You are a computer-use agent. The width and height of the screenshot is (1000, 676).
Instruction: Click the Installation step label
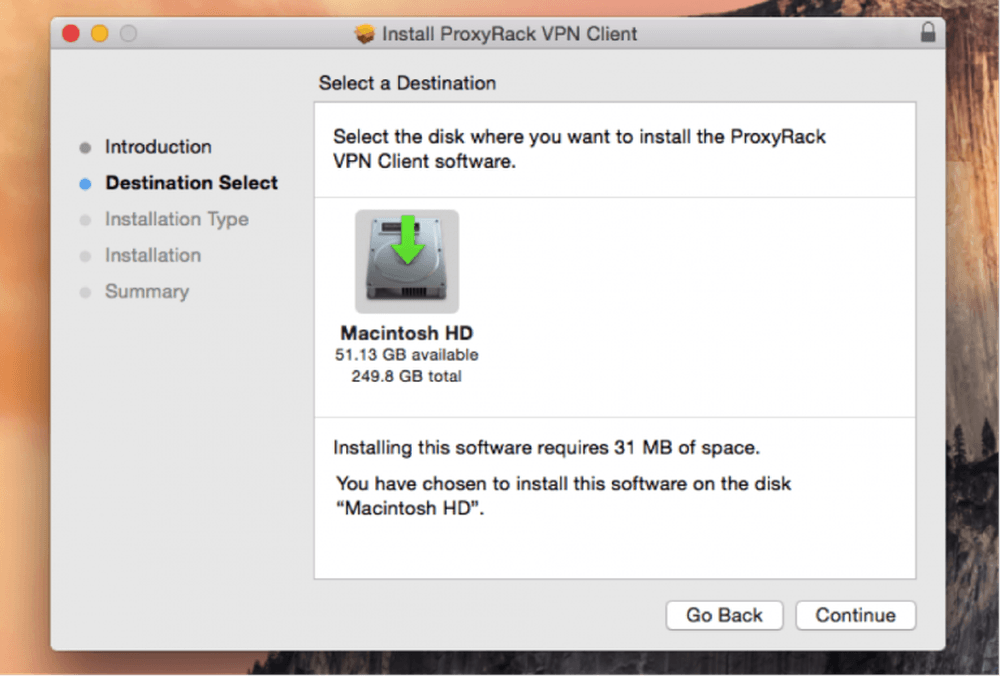tap(153, 255)
